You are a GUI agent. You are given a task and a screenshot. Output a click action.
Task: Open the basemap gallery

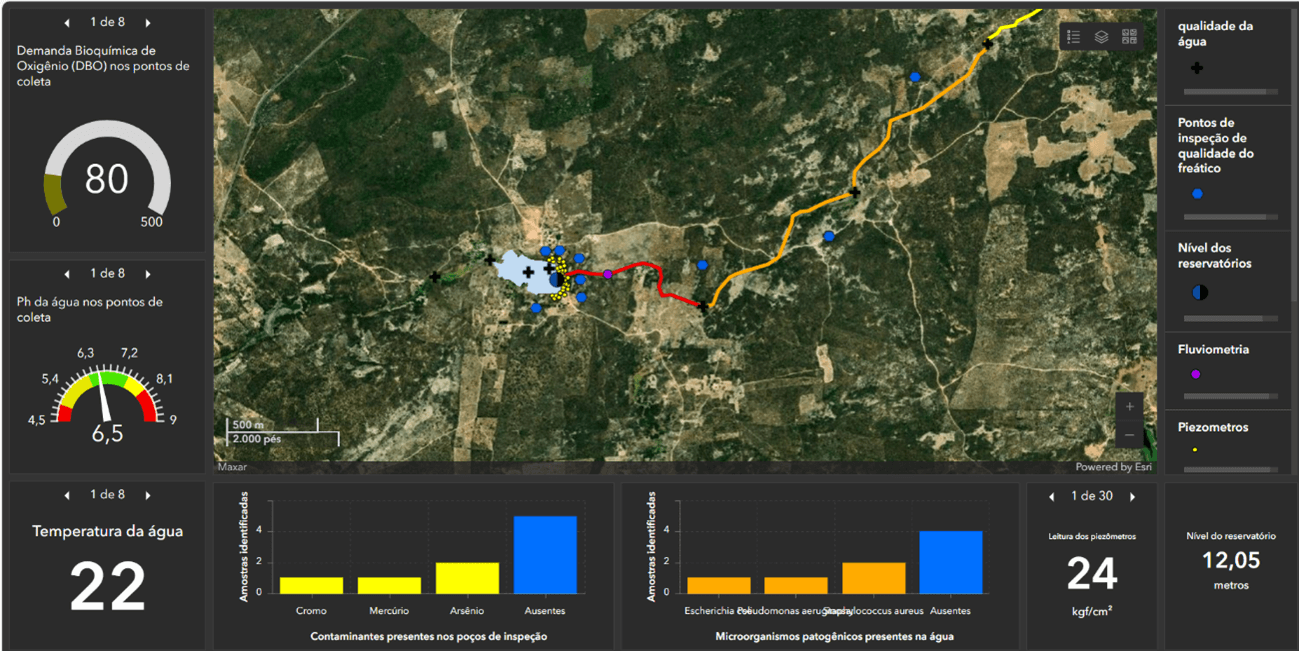coord(1129,37)
